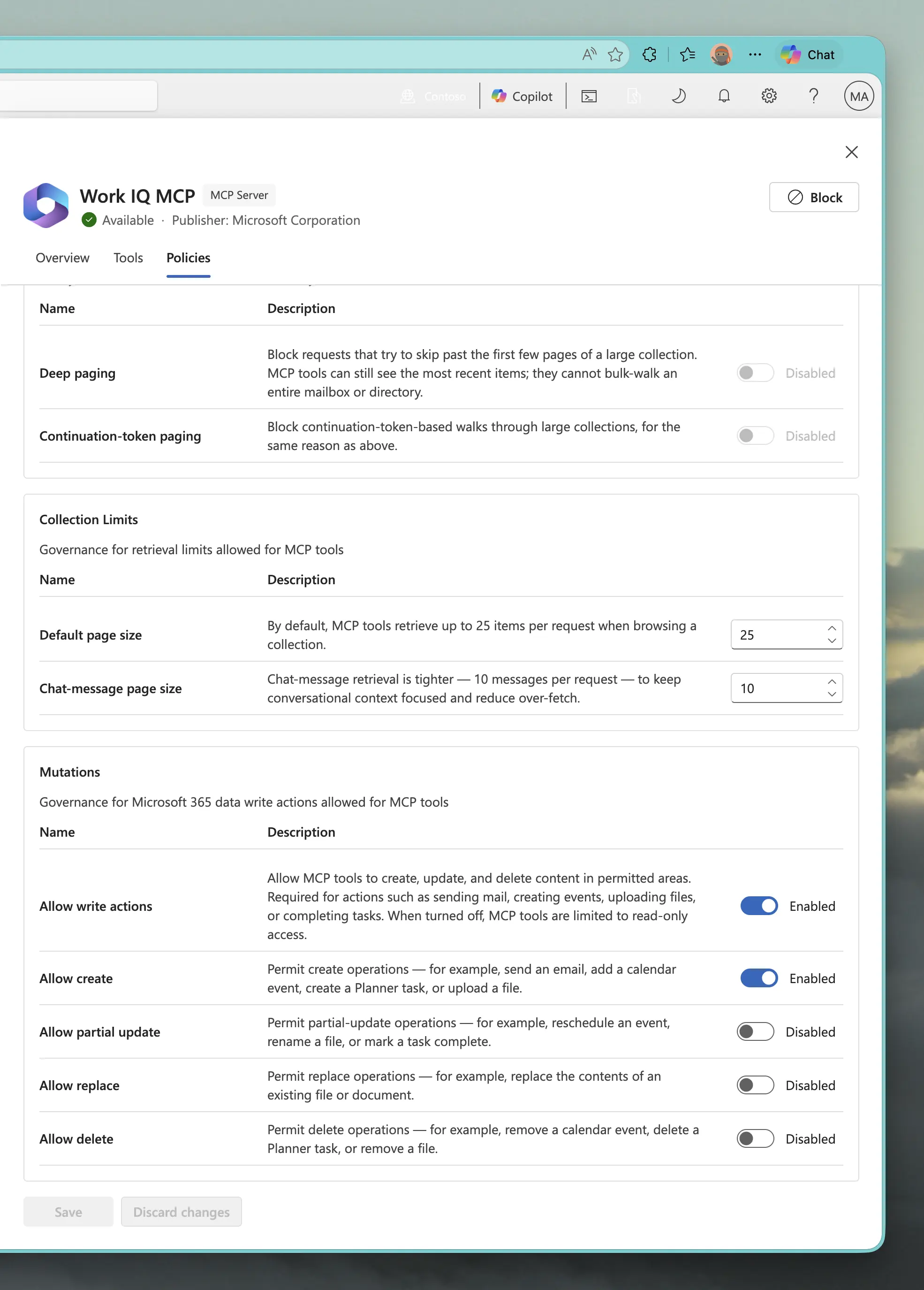924x1290 pixels.
Task: Select the Policies tab
Action: (188, 258)
